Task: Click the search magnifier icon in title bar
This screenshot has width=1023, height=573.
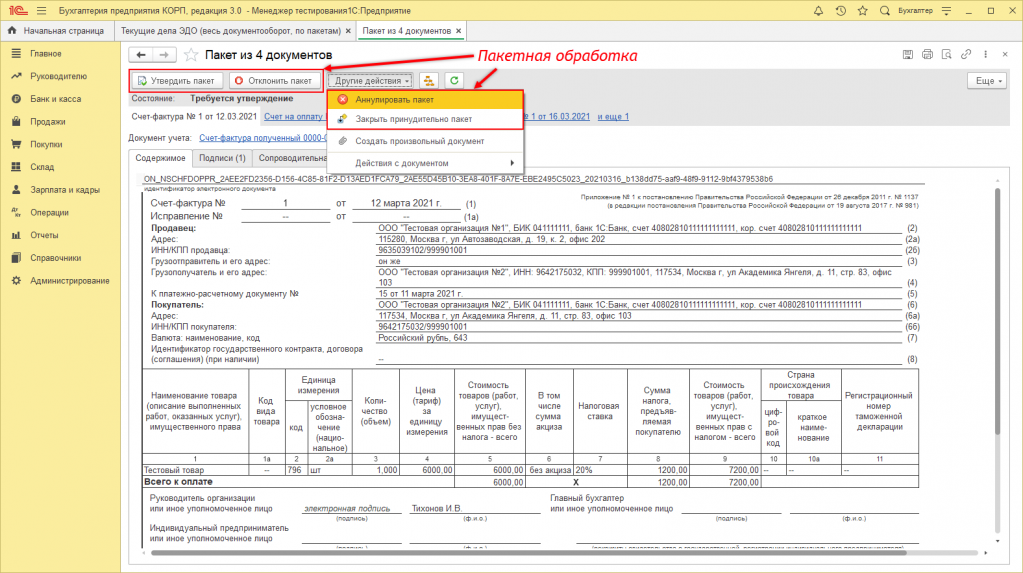Action: point(885,10)
